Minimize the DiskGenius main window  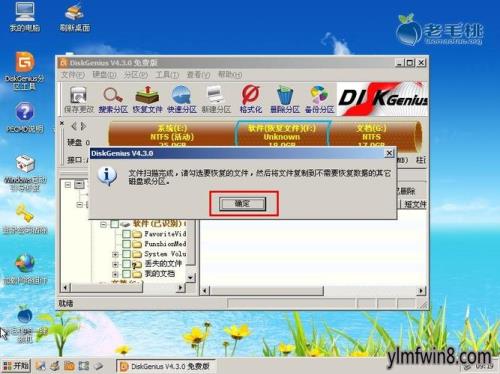click(x=399, y=62)
